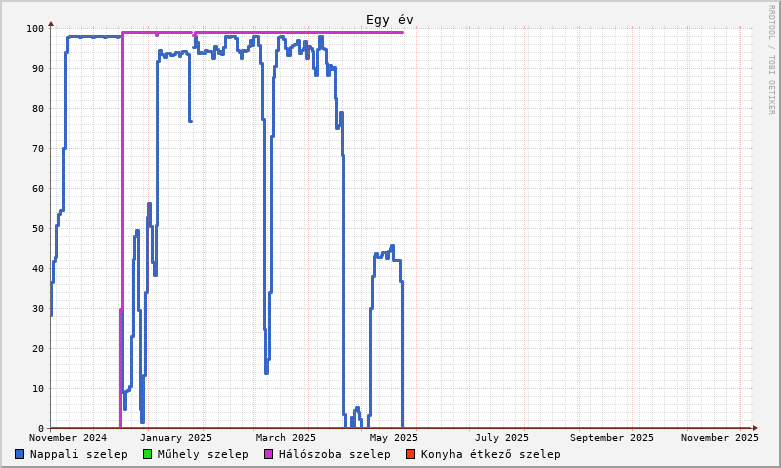
Task: Click the 50 value on y-axis
Action: [37, 228]
